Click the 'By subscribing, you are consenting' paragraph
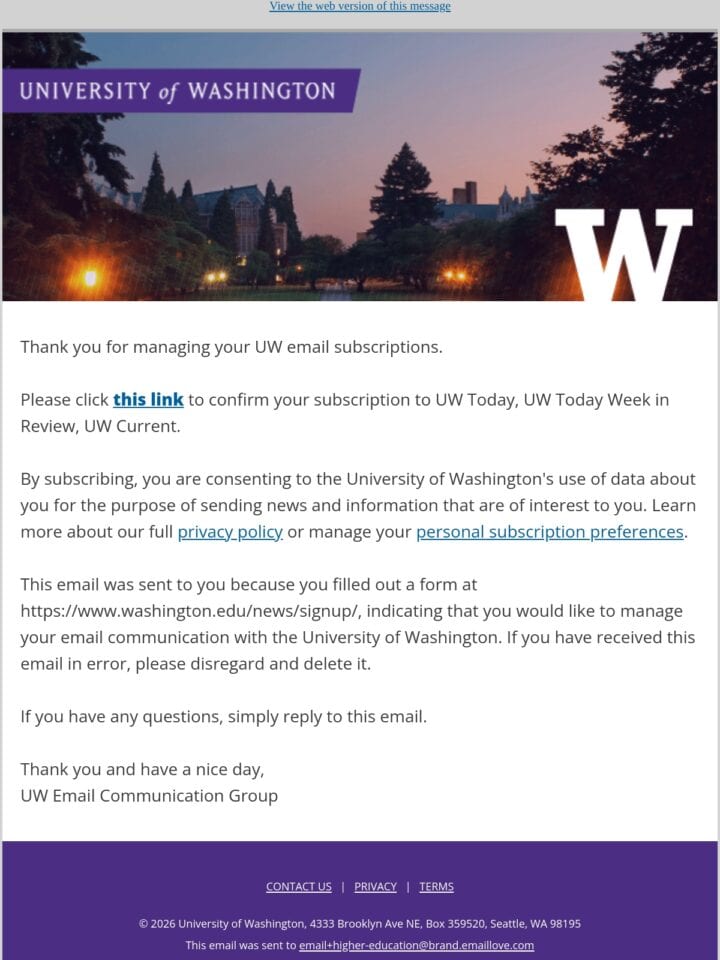This screenshot has height=960, width=720. coord(358,506)
